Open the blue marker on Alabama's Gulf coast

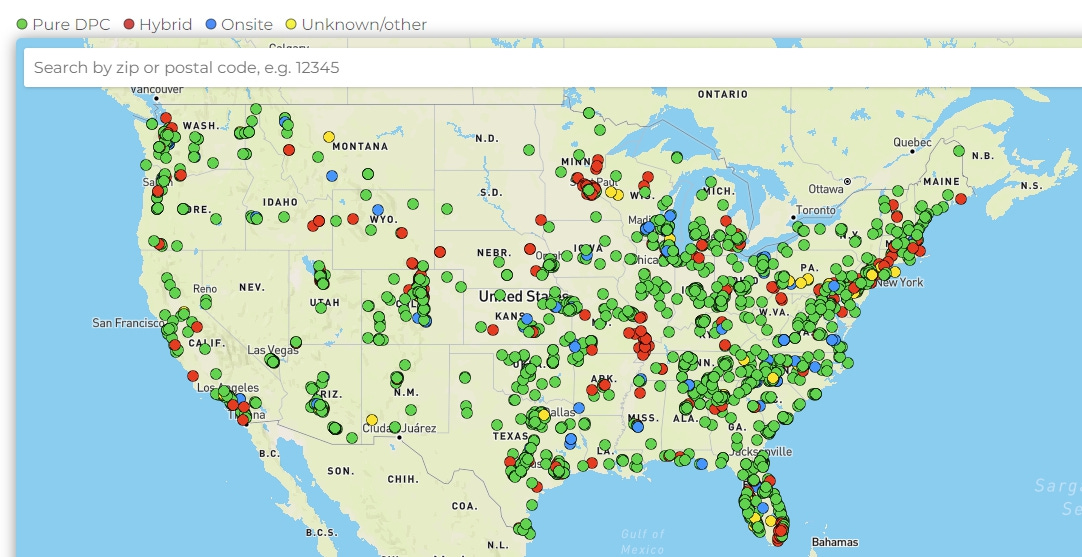pyautogui.click(x=701, y=464)
